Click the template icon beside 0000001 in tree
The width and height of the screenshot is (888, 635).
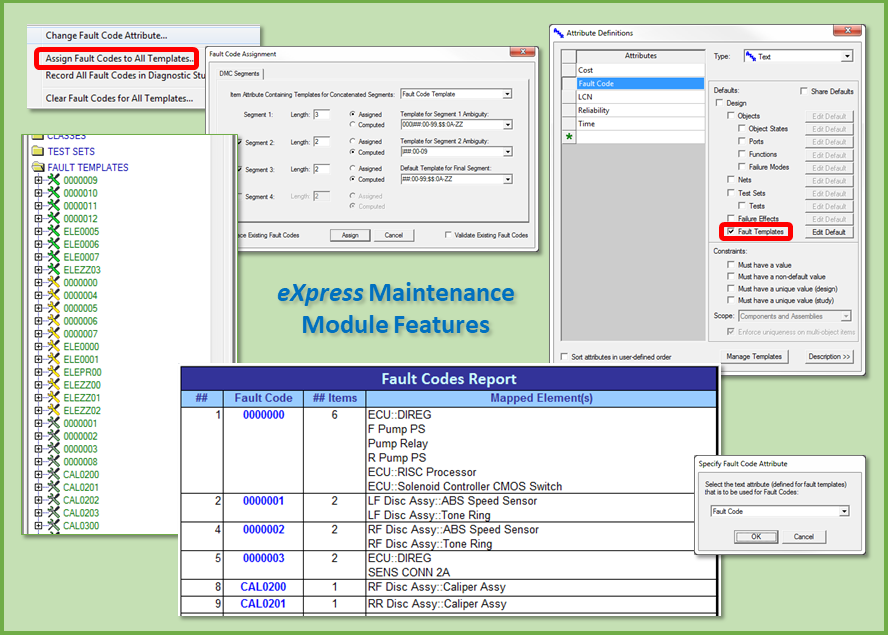(x=54, y=423)
